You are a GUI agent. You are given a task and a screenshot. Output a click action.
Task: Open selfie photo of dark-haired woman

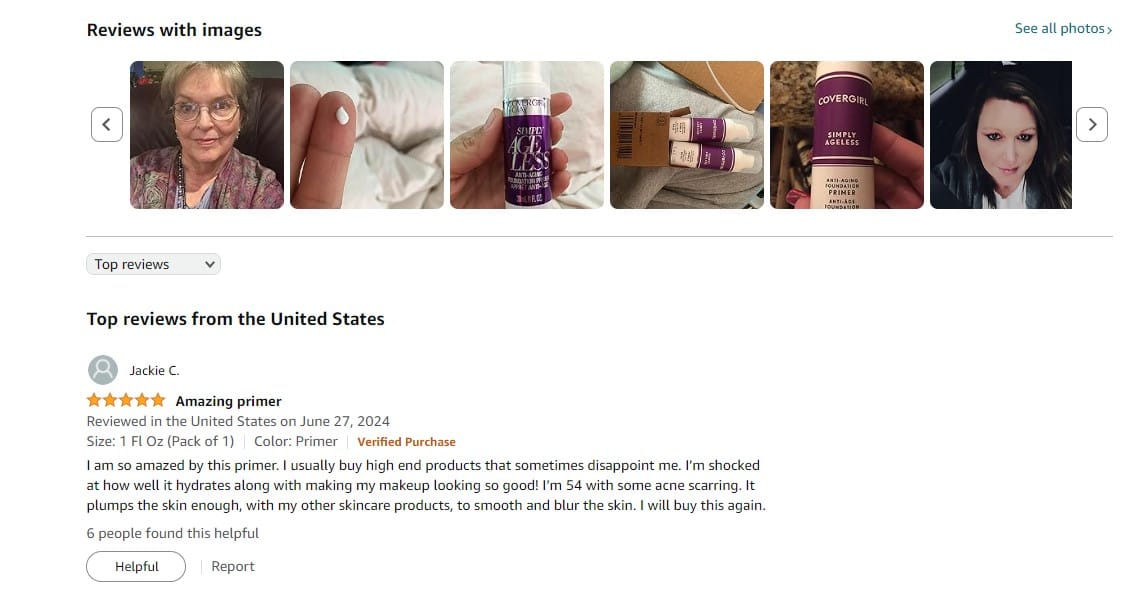pos(1000,135)
